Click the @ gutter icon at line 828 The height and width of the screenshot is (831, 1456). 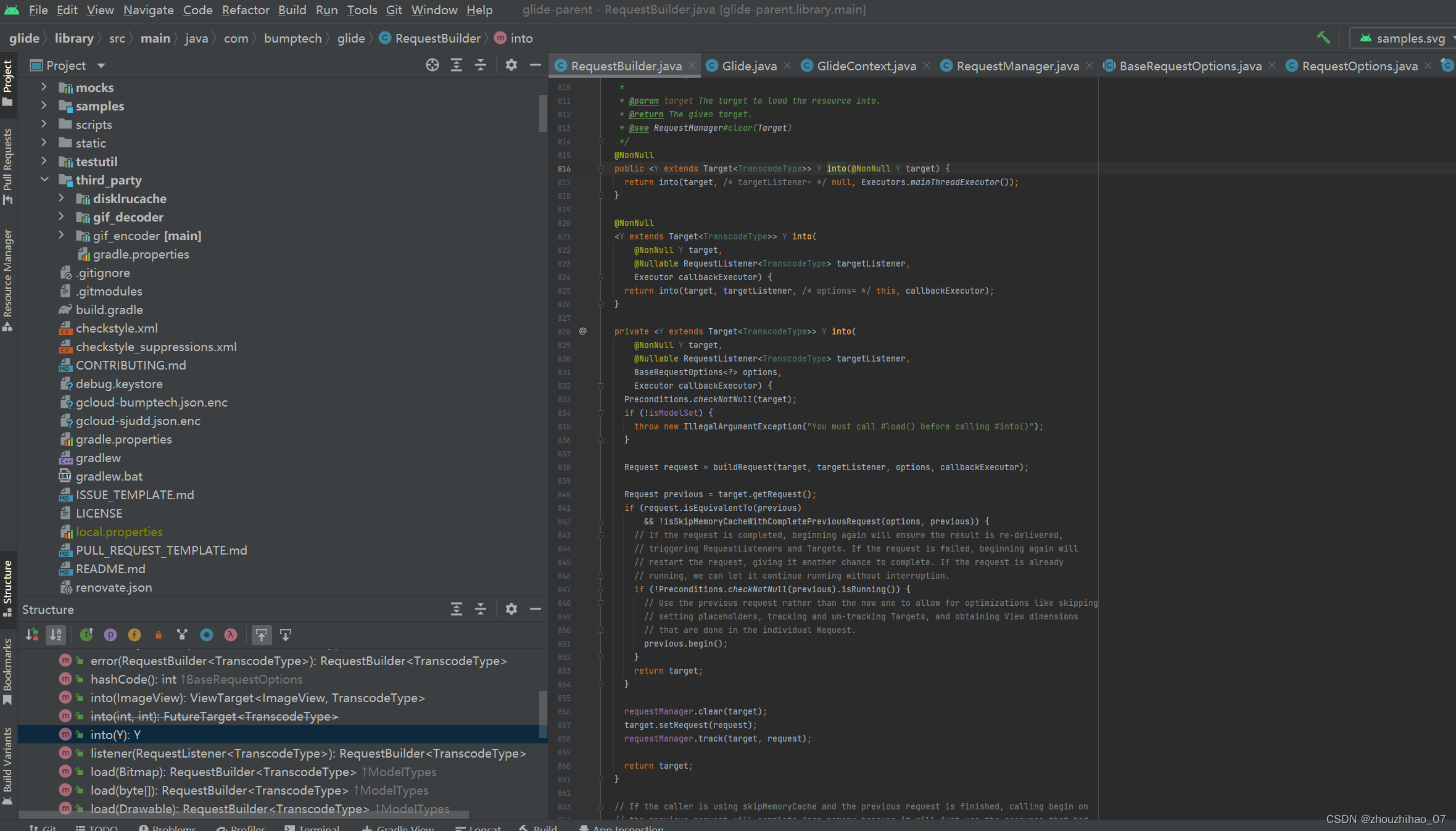coord(583,331)
